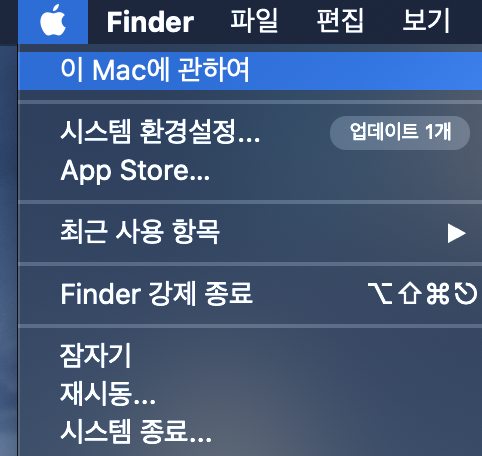Select 잠자기 to sleep the Mac
The image size is (482, 456).
tap(250, 356)
